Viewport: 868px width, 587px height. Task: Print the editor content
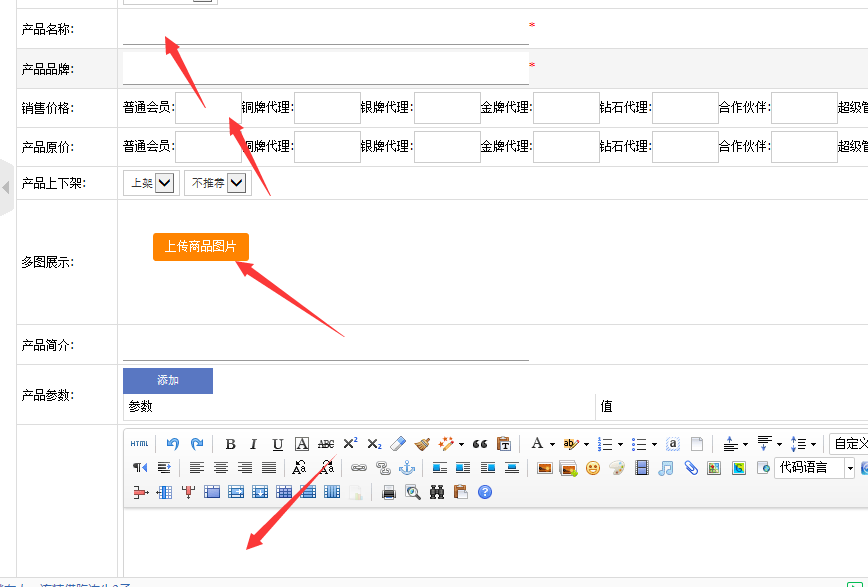[389, 492]
